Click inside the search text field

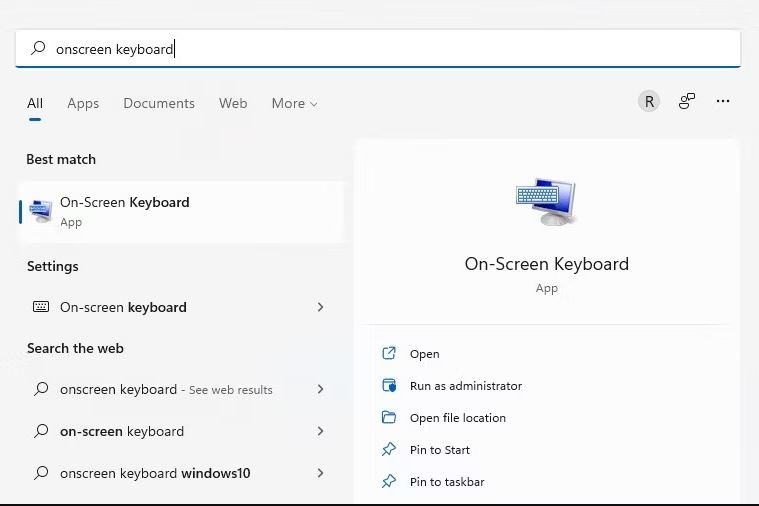[x=378, y=49]
